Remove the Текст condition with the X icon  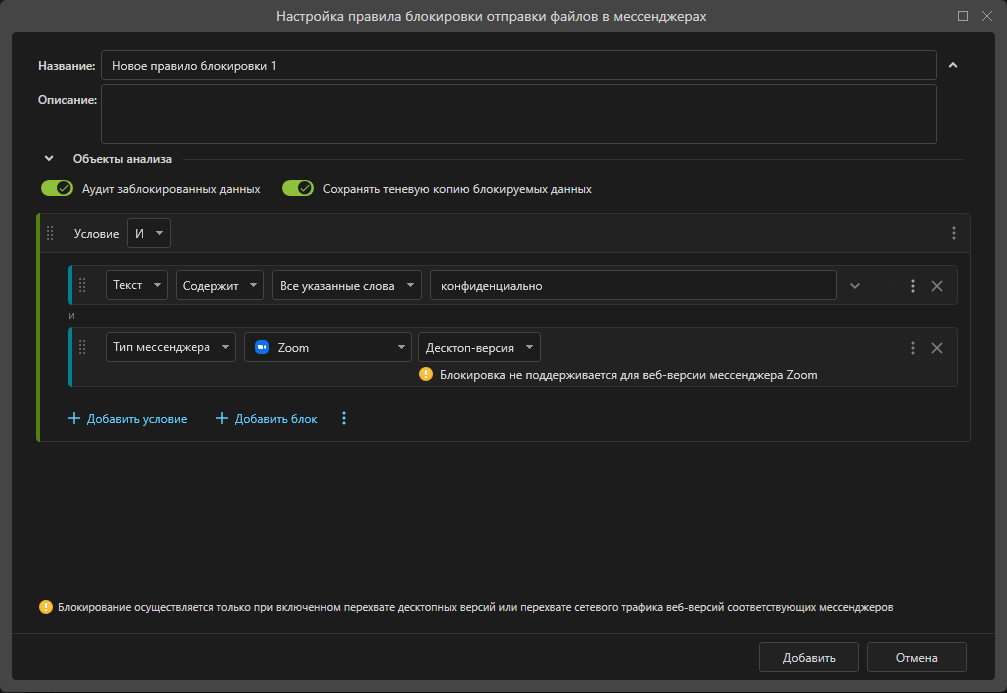tap(937, 286)
